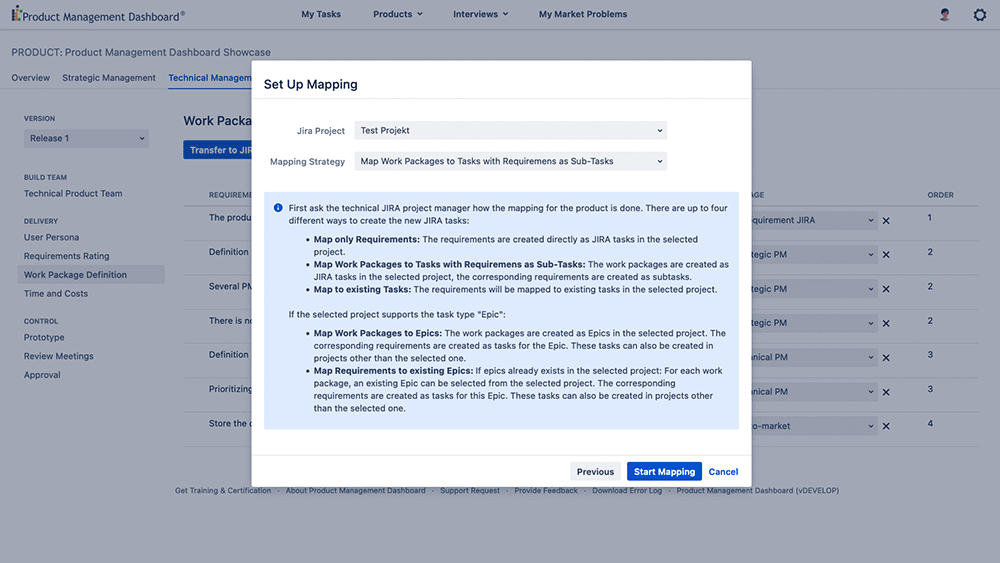Image resolution: width=1000 pixels, height=563 pixels.
Task: Remove row with order 4 via X
Action: [x=886, y=426]
